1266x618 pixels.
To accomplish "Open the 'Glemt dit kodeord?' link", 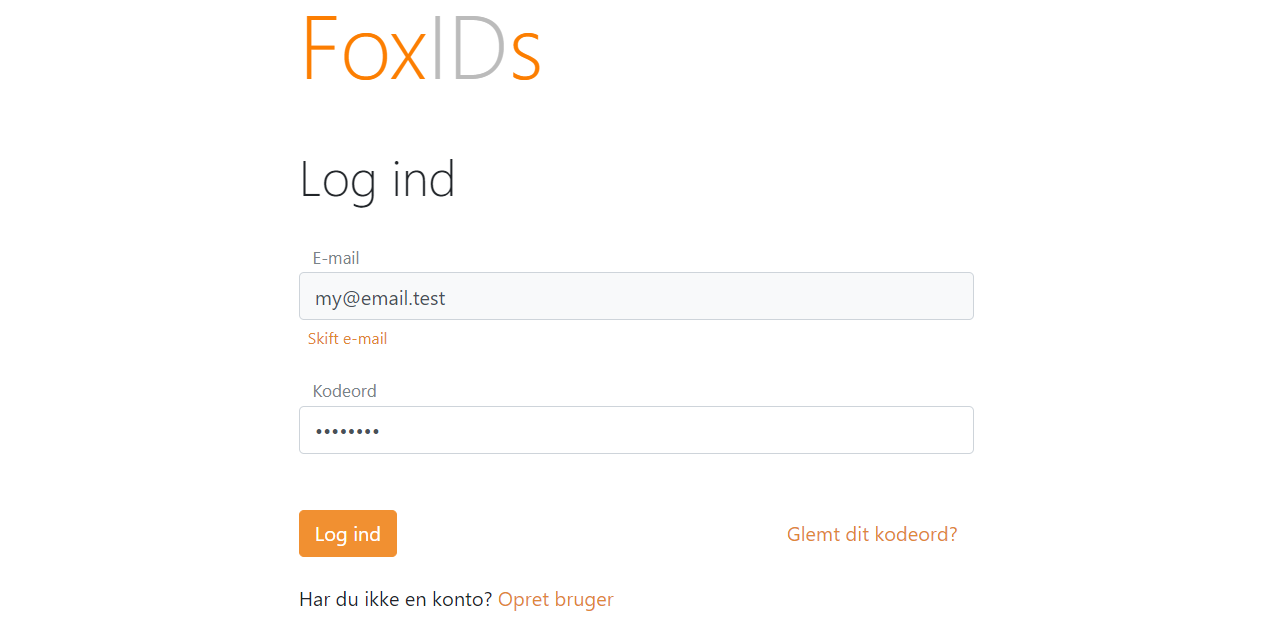I will [x=872, y=534].
